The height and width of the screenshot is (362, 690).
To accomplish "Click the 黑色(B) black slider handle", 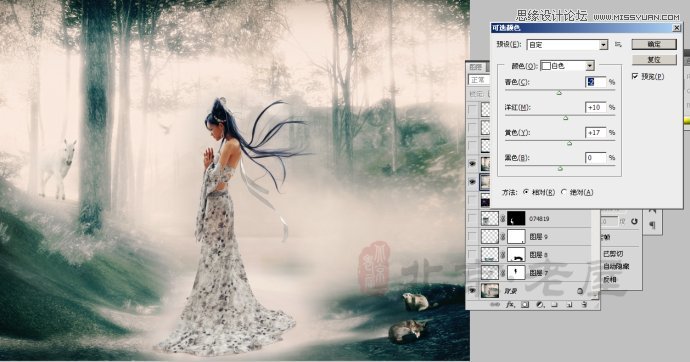I will coord(560,168).
